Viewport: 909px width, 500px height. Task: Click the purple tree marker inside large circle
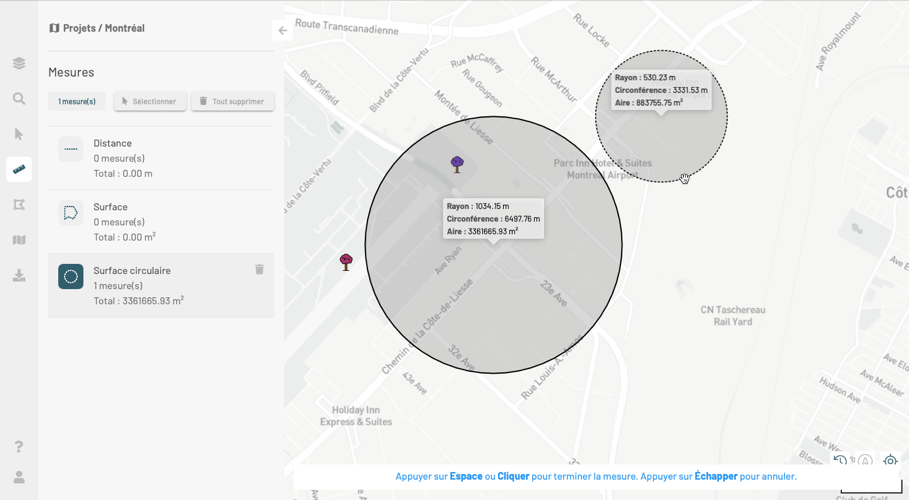coord(457,164)
